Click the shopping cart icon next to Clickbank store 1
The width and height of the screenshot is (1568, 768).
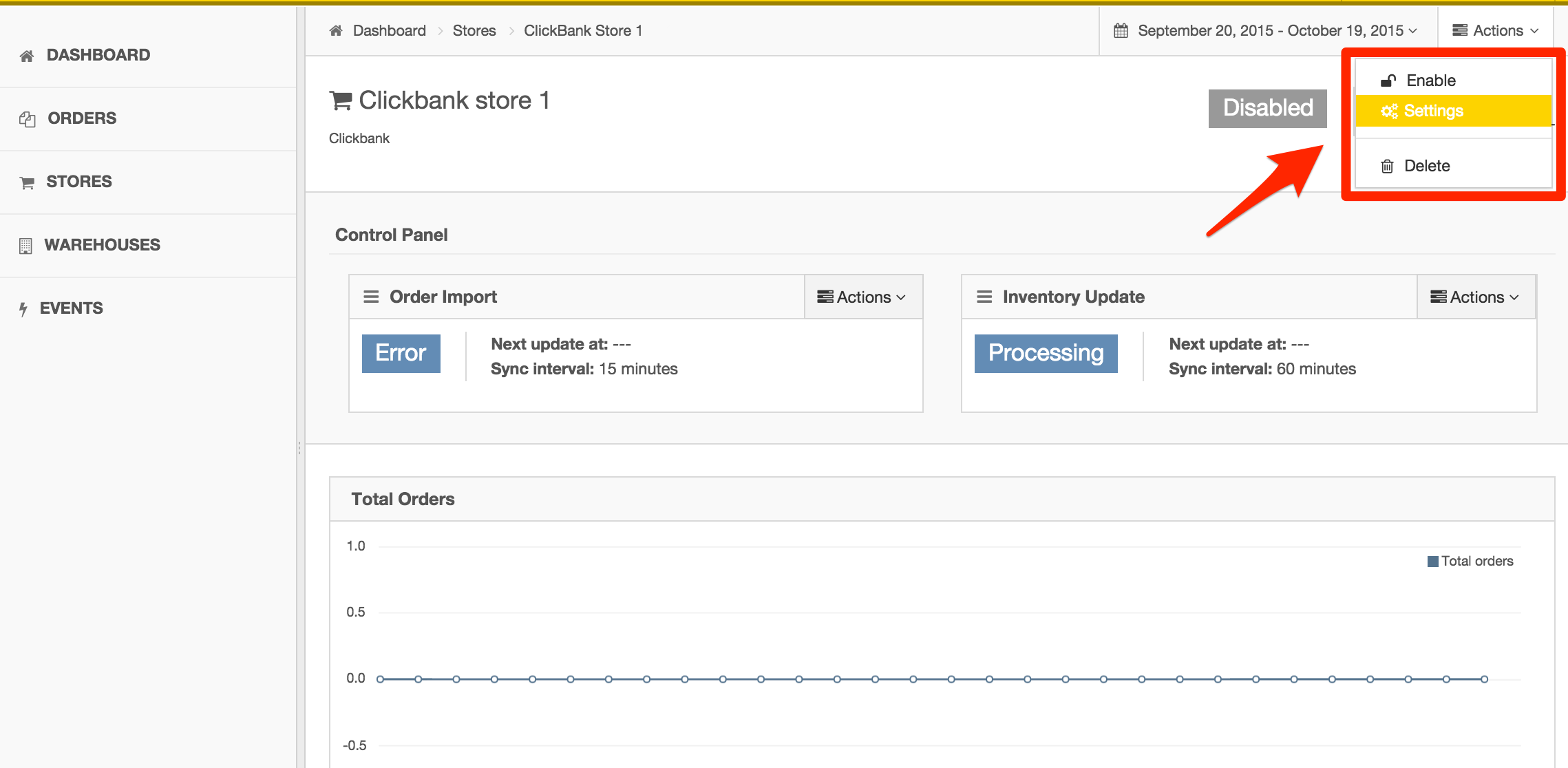click(x=341, y=100)
